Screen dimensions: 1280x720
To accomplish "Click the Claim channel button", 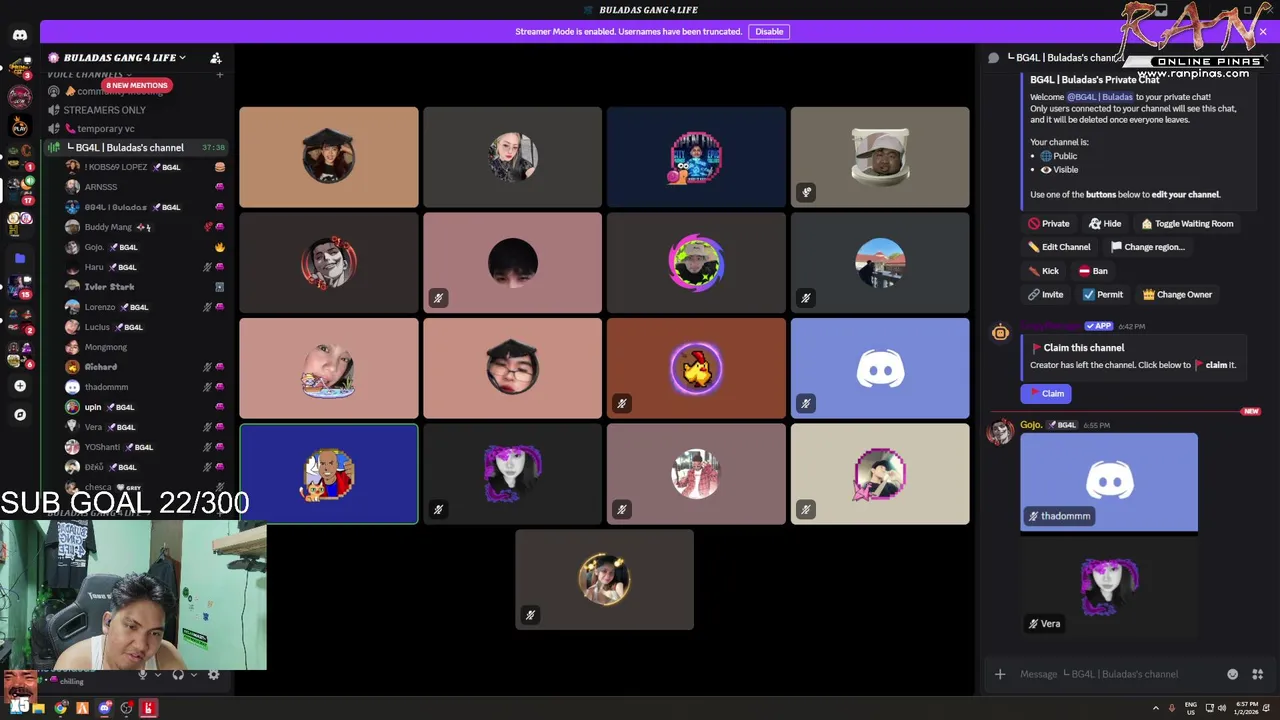I will [1046, 394].
